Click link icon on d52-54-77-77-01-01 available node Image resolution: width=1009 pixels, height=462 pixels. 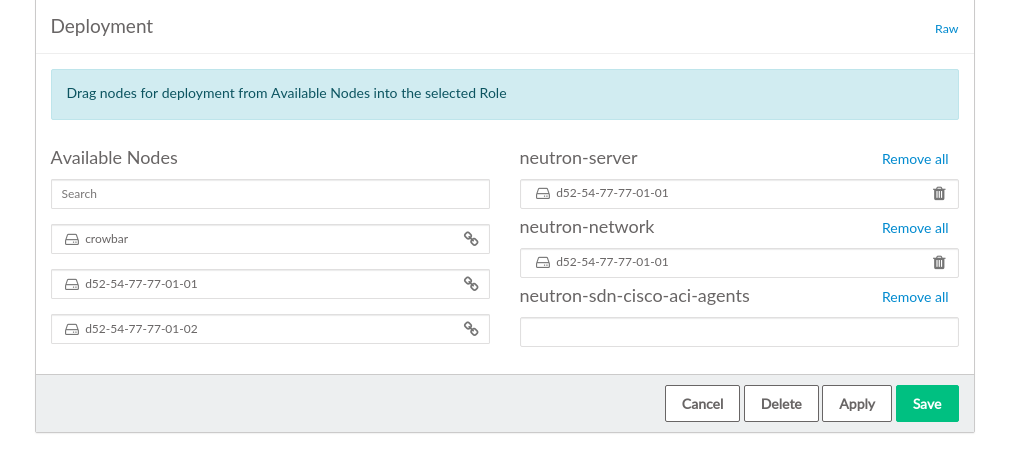click(471, 284)
